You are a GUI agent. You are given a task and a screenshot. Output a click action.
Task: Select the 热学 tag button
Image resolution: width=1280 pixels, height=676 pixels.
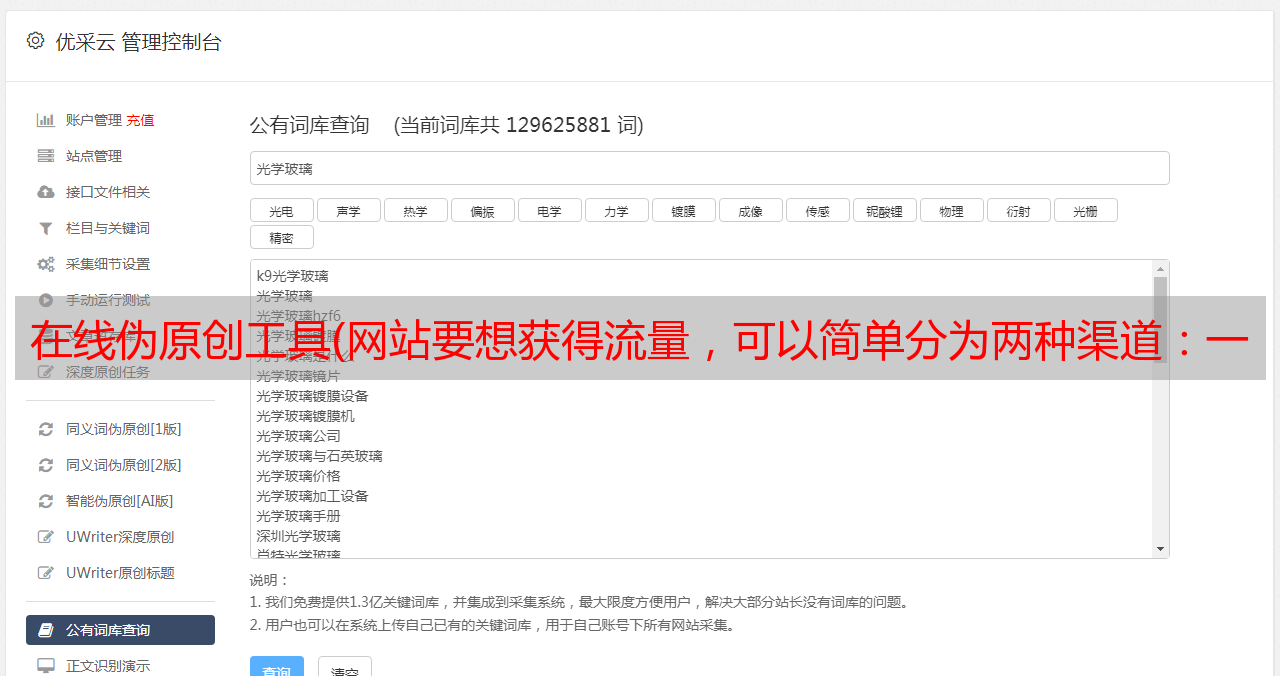[416, 210]
